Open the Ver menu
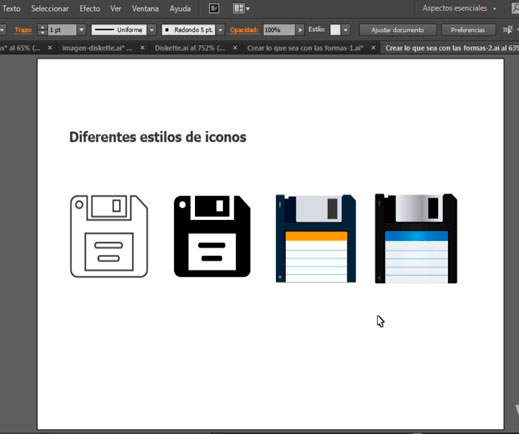 [116, 9]
